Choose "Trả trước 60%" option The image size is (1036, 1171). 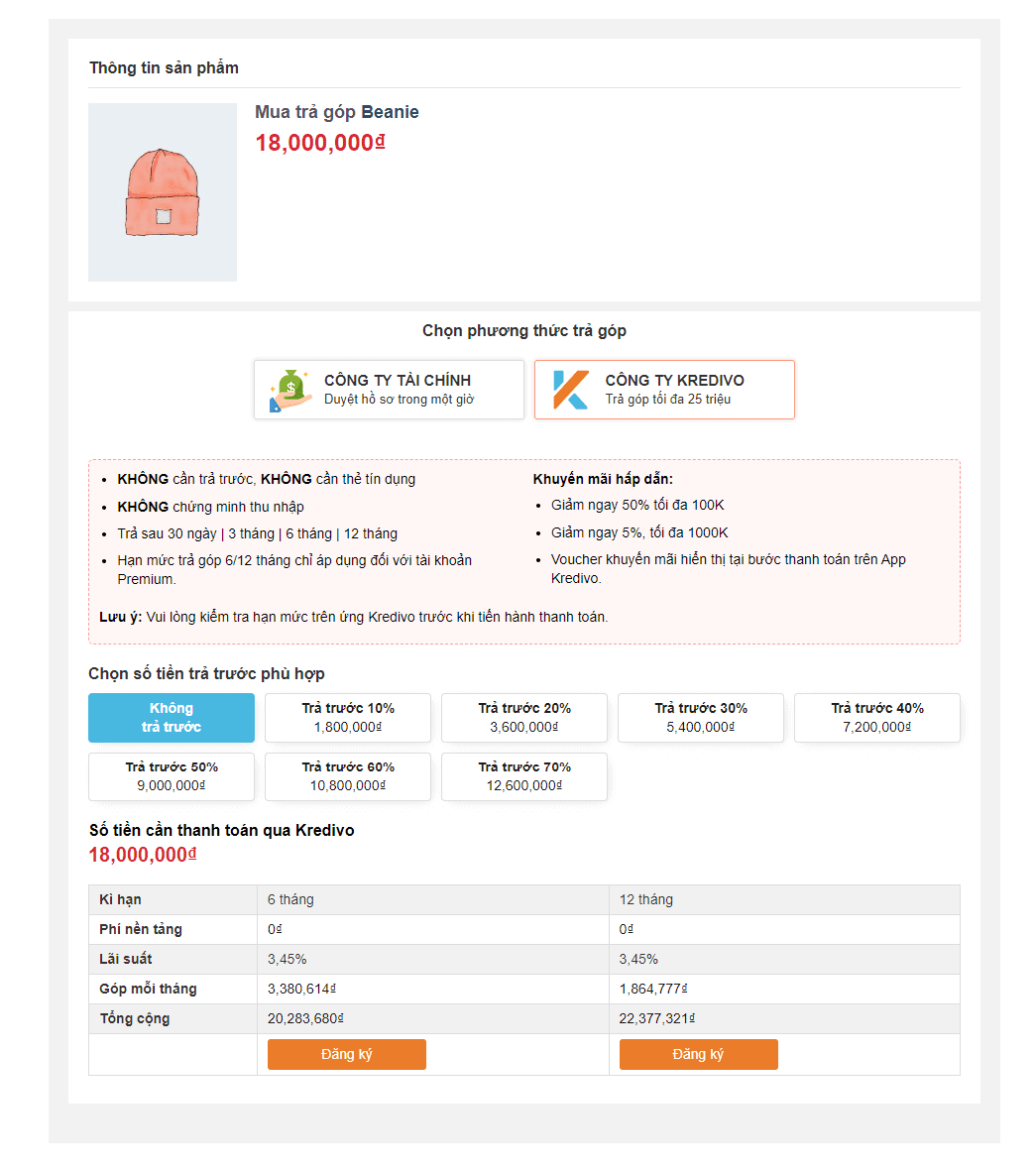click(347, 776)
